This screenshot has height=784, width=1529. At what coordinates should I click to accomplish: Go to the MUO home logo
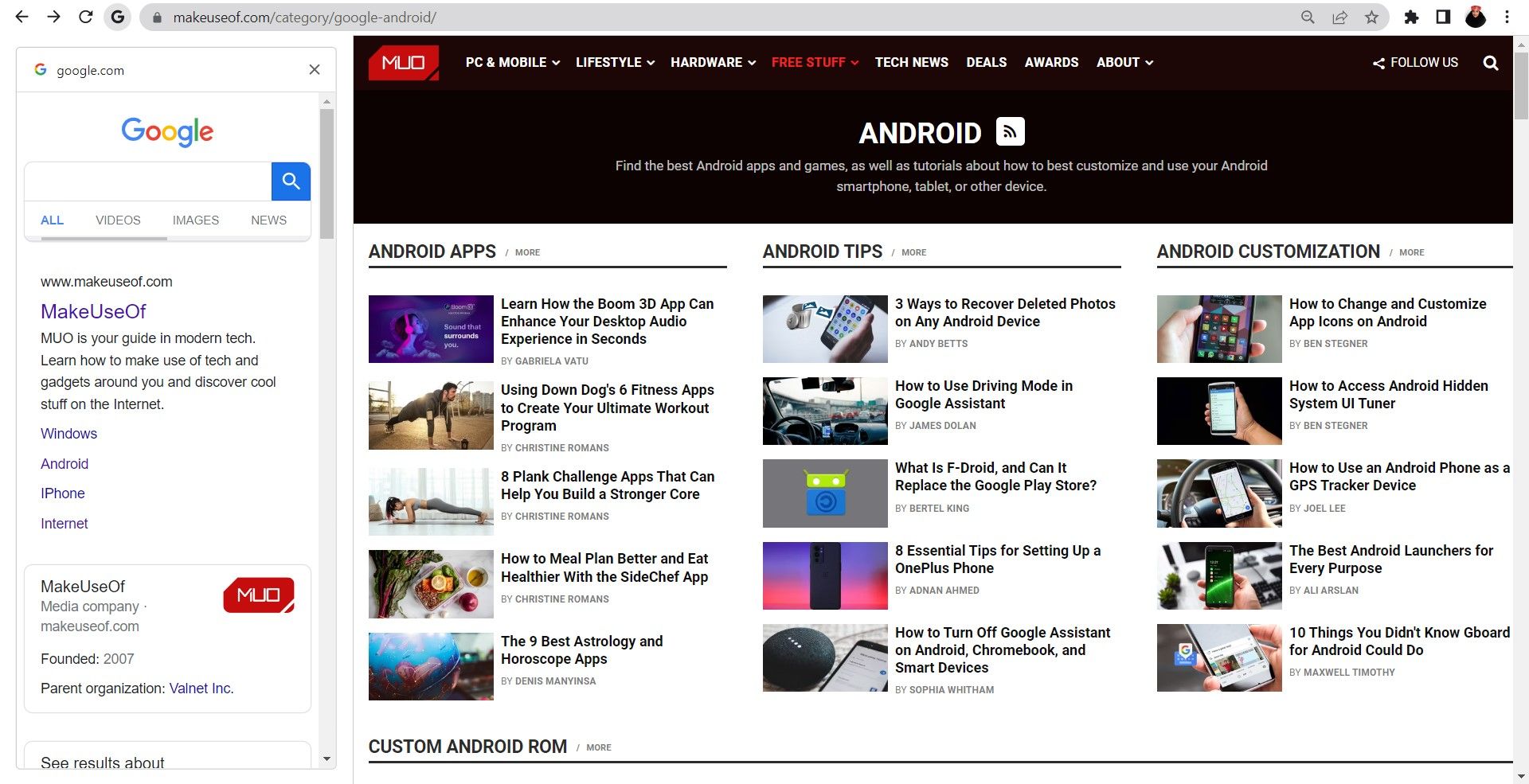click(403, 62)
